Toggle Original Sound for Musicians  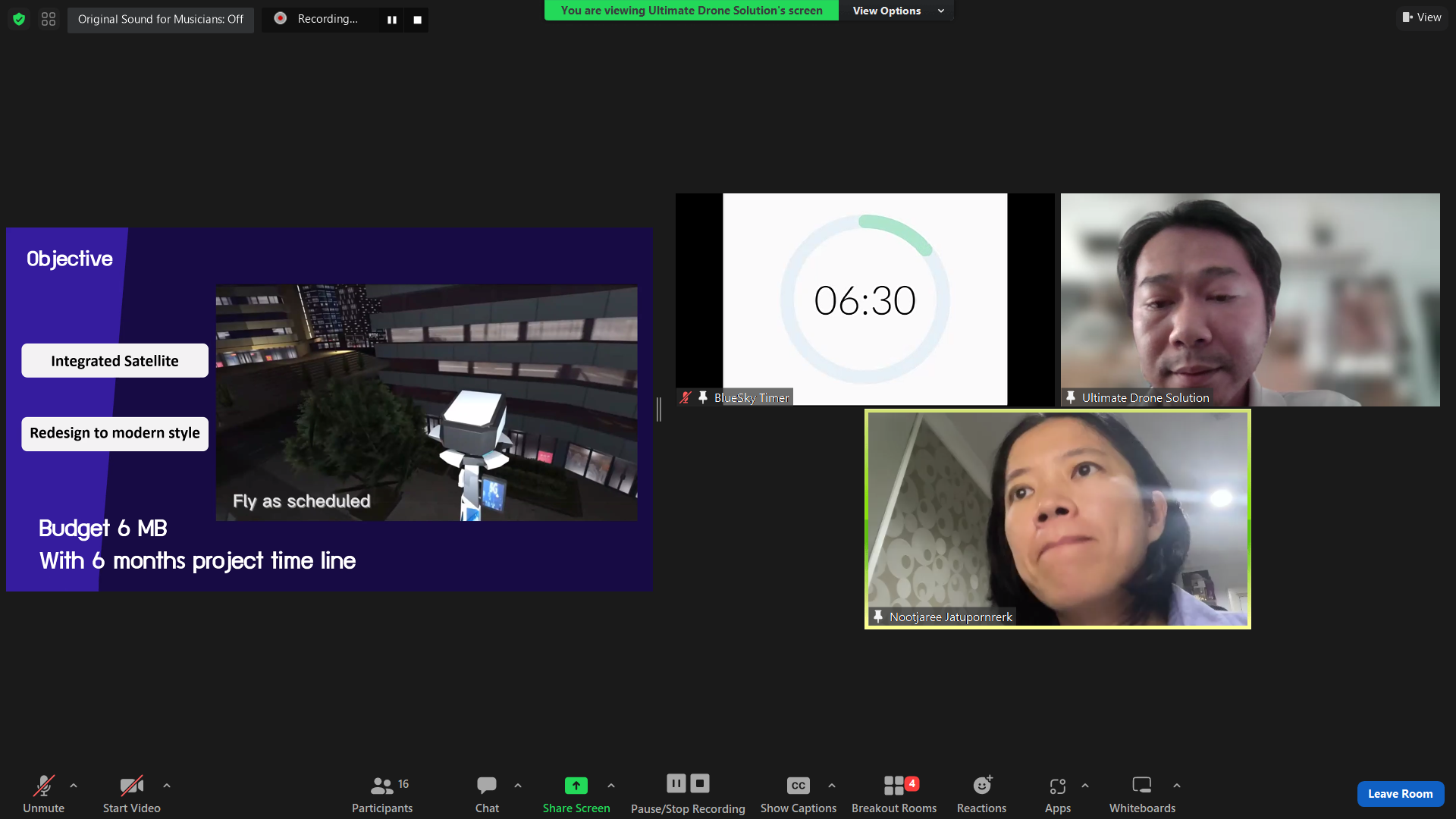(x=161, y=19)
